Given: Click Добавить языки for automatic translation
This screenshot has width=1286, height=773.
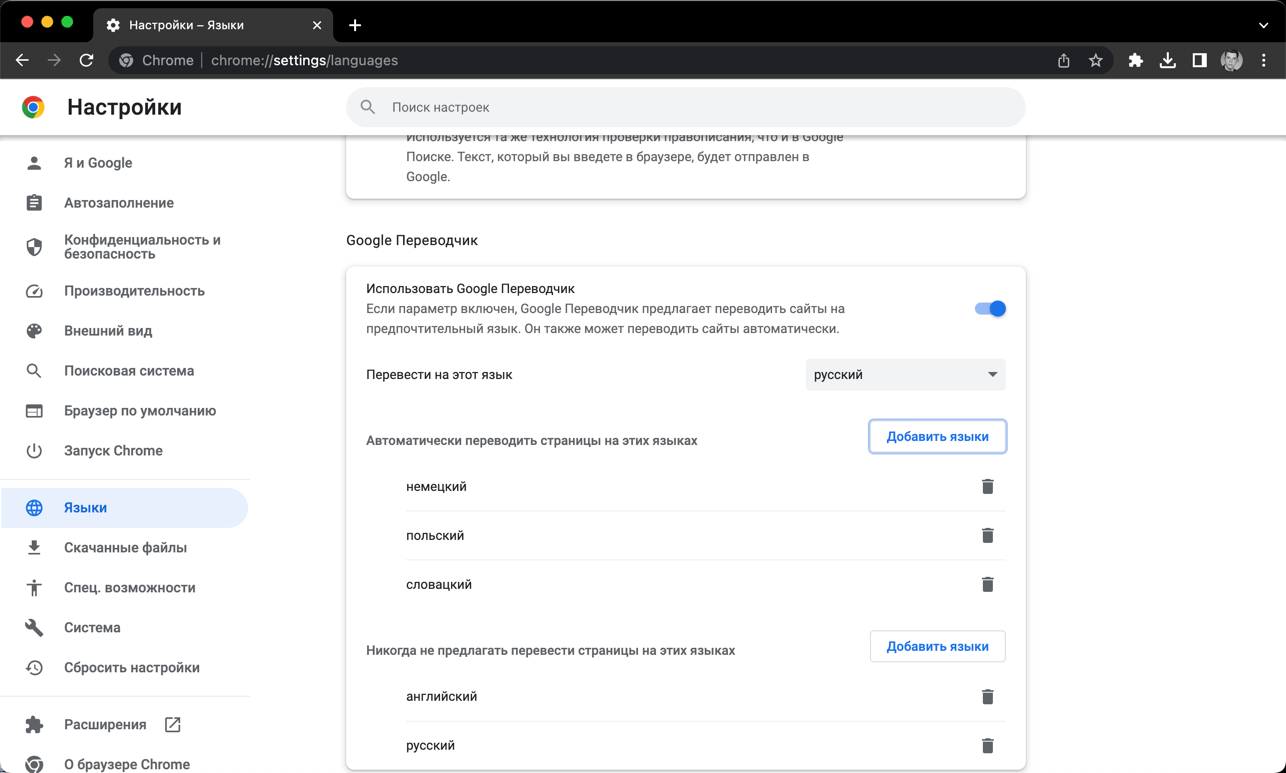Looking at the screenshot, I should point(937,437).
